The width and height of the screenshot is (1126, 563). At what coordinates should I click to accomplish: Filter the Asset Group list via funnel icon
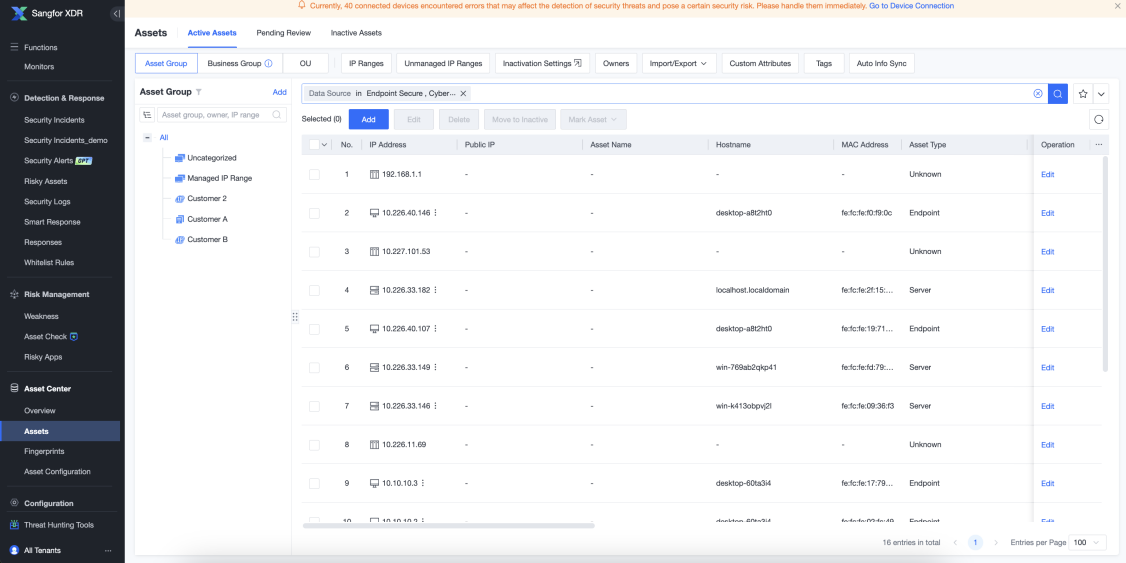click(199, 92)
